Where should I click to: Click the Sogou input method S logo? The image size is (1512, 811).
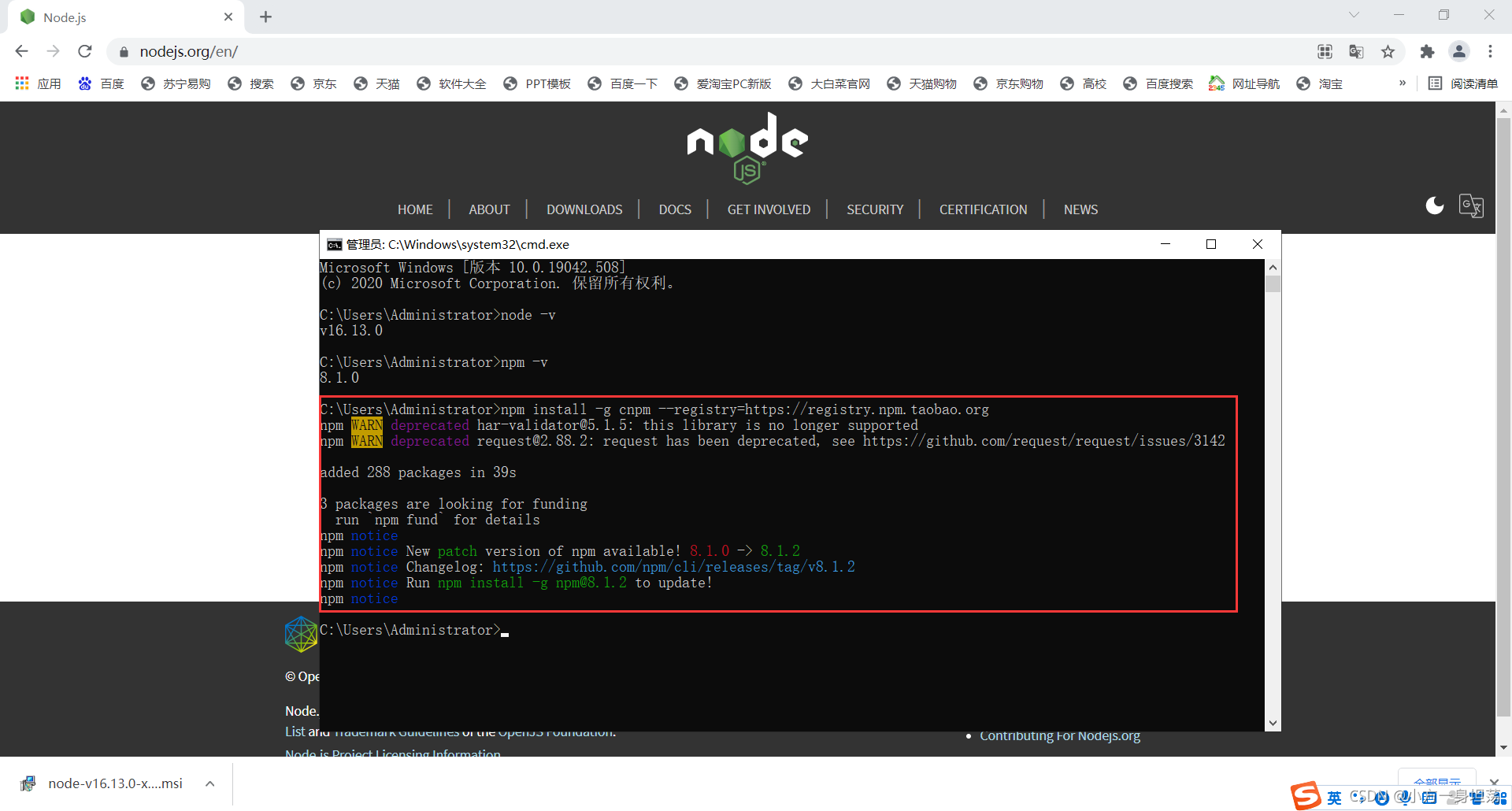pyautogui.click(x=1306, y=796)
